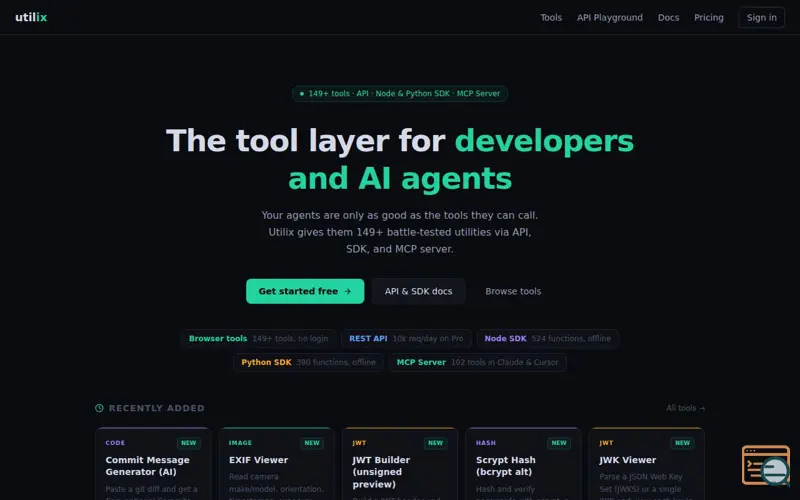This screenshot has width=800, height=500.
Task: Select the REST API pill
Action: click(x=406, y=339)
